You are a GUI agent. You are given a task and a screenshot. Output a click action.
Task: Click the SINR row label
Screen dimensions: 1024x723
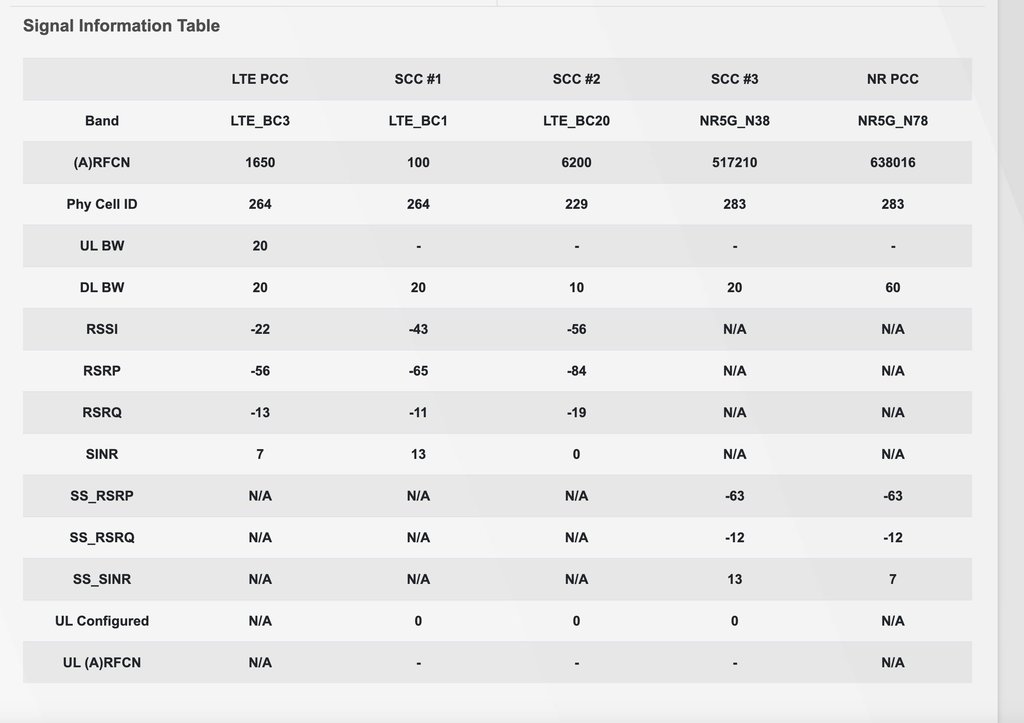(x=102, y=454)
